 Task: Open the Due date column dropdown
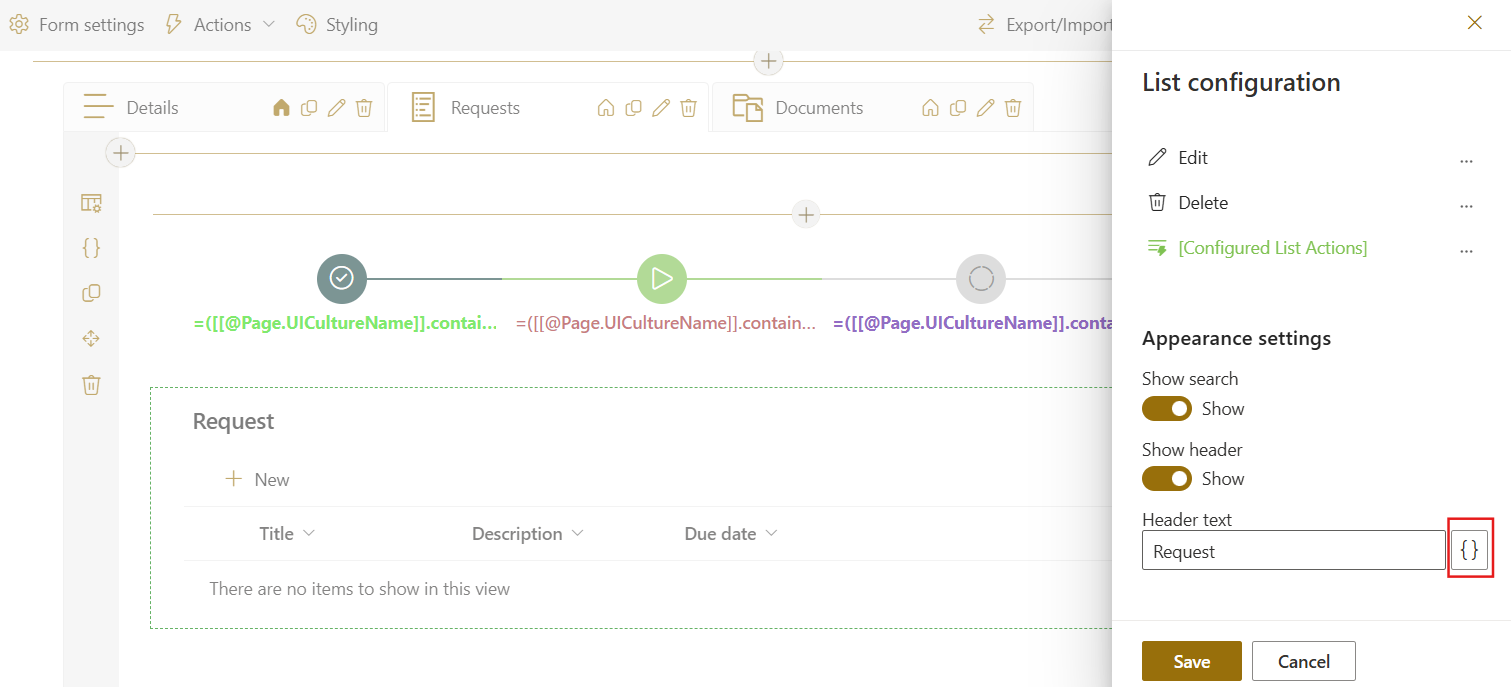770,534
